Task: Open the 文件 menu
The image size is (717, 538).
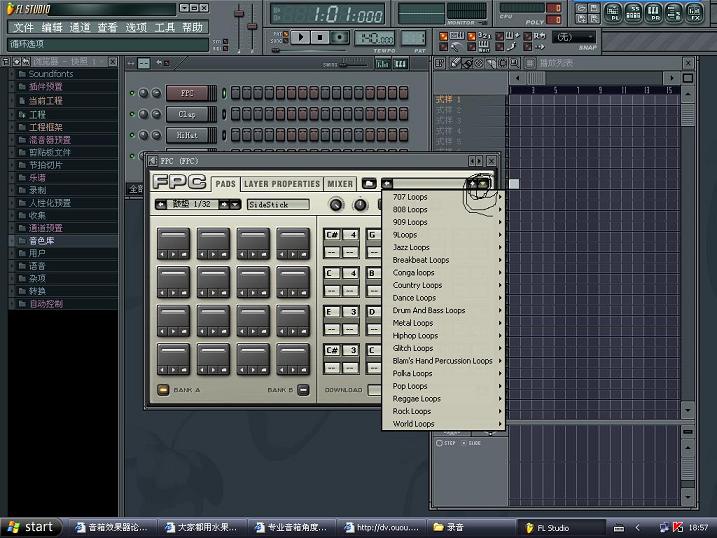Action: click(24, 27)
